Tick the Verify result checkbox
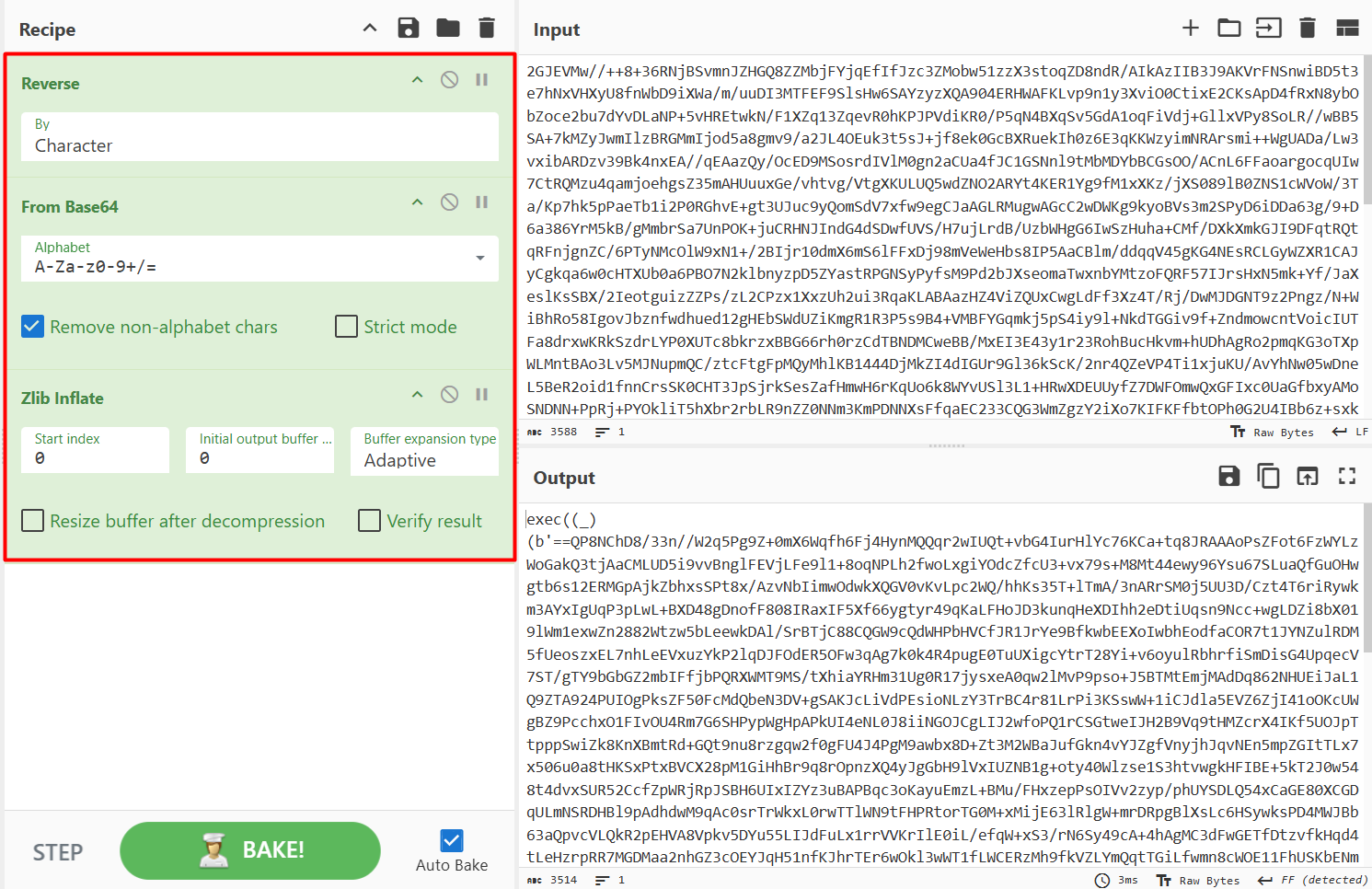 369,521
